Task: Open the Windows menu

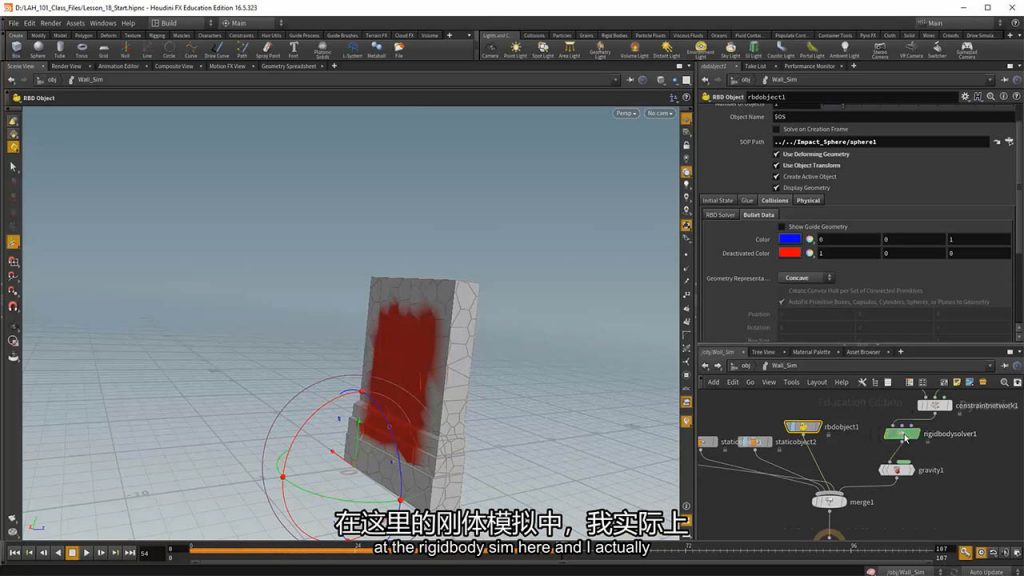Action: 103,23
